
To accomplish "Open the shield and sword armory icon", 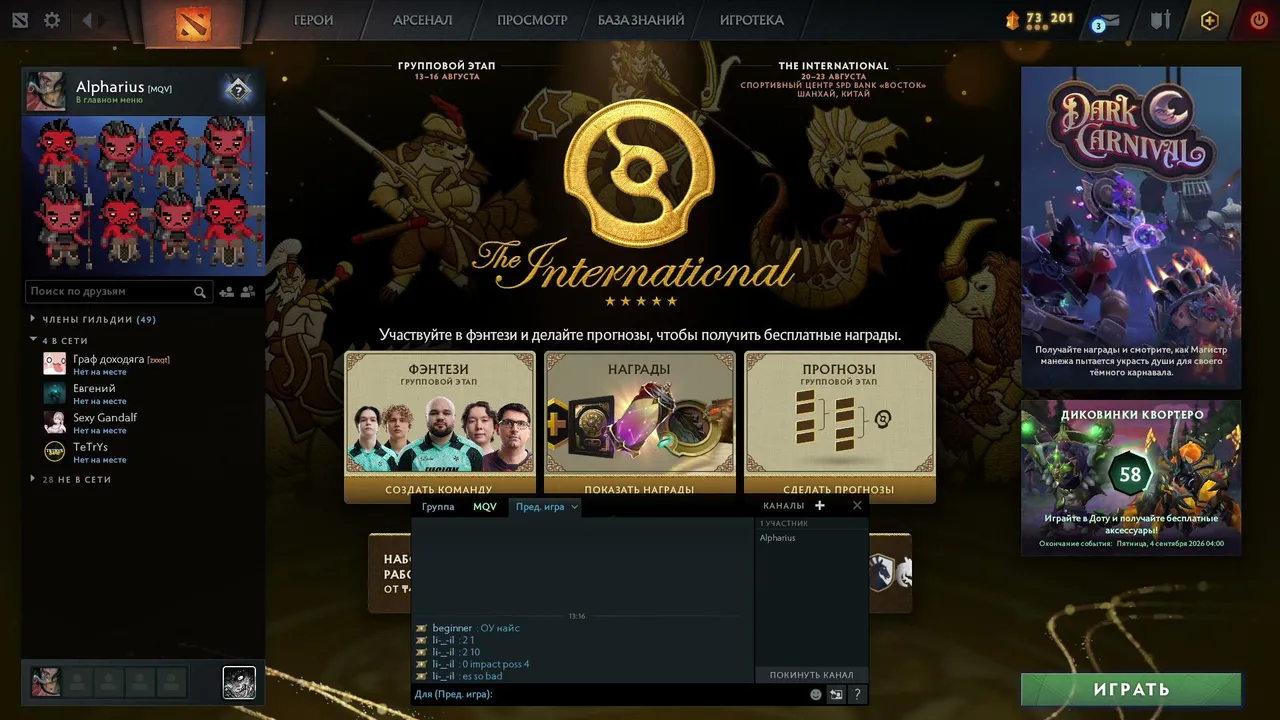I will coord(1160,20).
